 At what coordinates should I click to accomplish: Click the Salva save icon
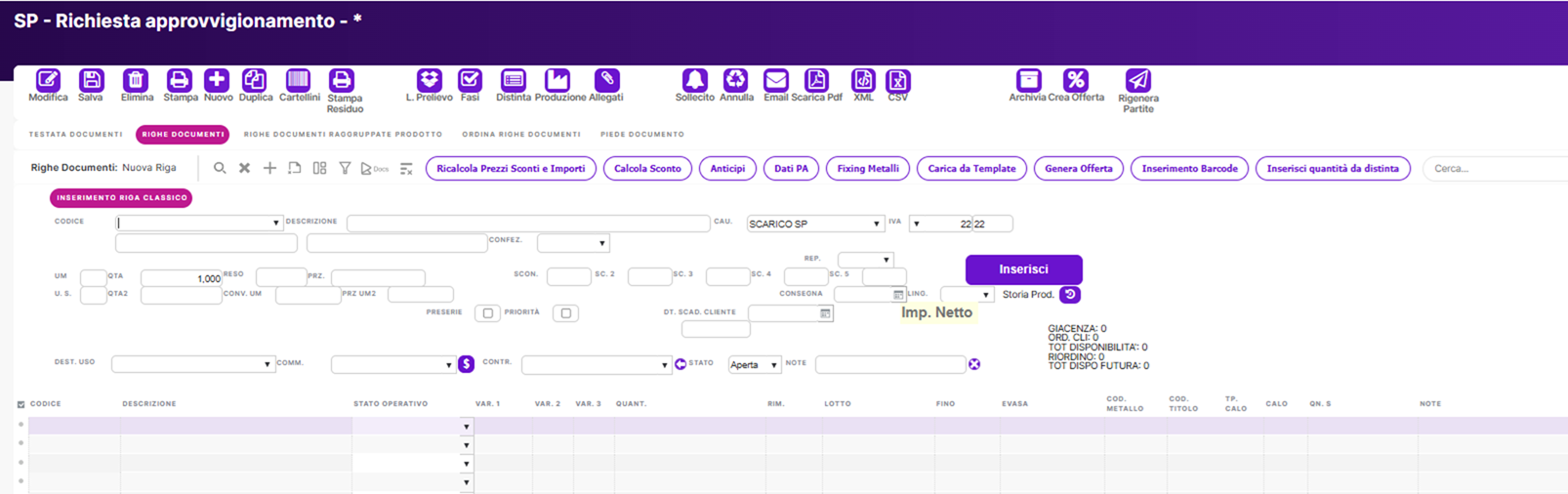point(91,81)
